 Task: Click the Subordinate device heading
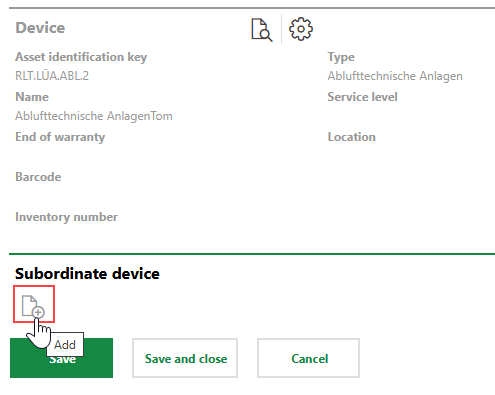[87, 274]
